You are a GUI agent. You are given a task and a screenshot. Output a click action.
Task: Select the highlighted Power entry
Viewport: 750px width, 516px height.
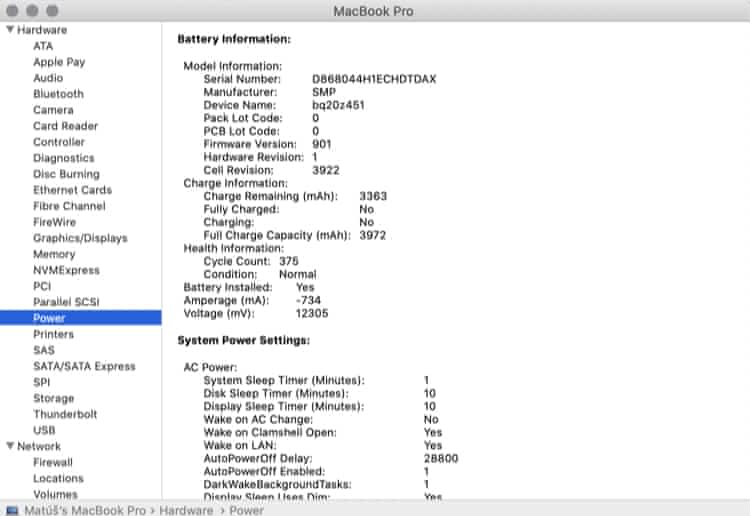coord(80,318)
